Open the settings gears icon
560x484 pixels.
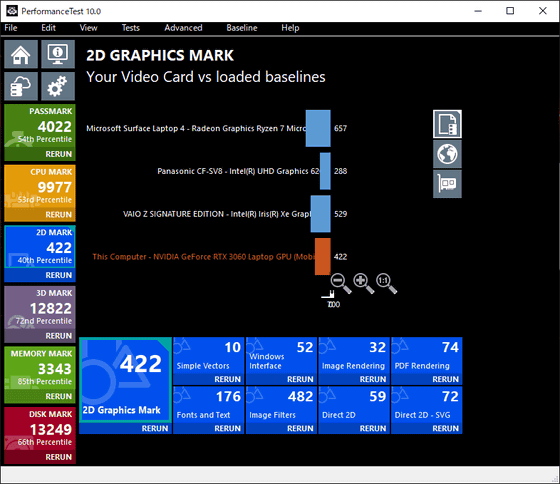tap(58, 86)
